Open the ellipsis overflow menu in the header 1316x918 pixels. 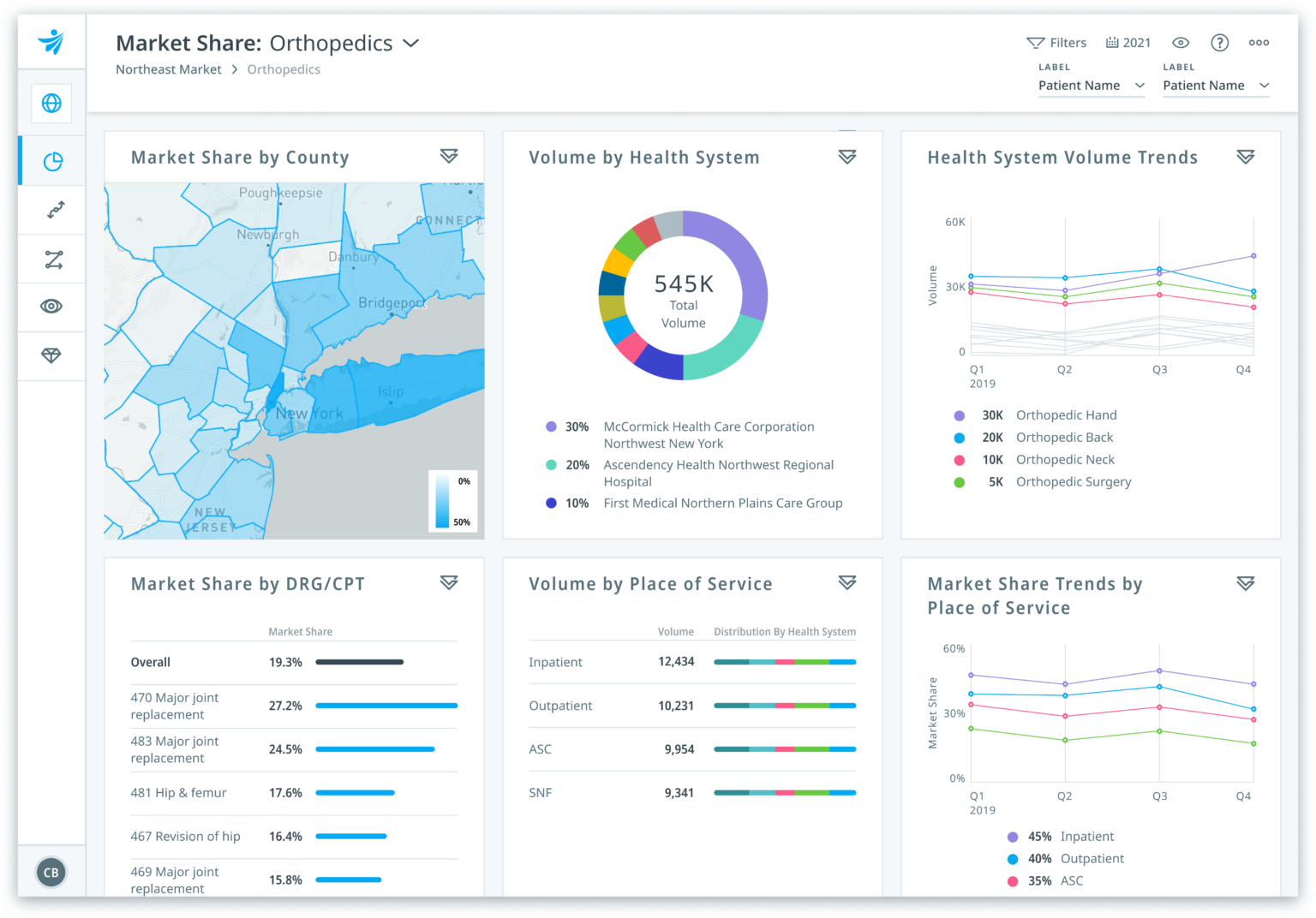tap(1259, 42)
